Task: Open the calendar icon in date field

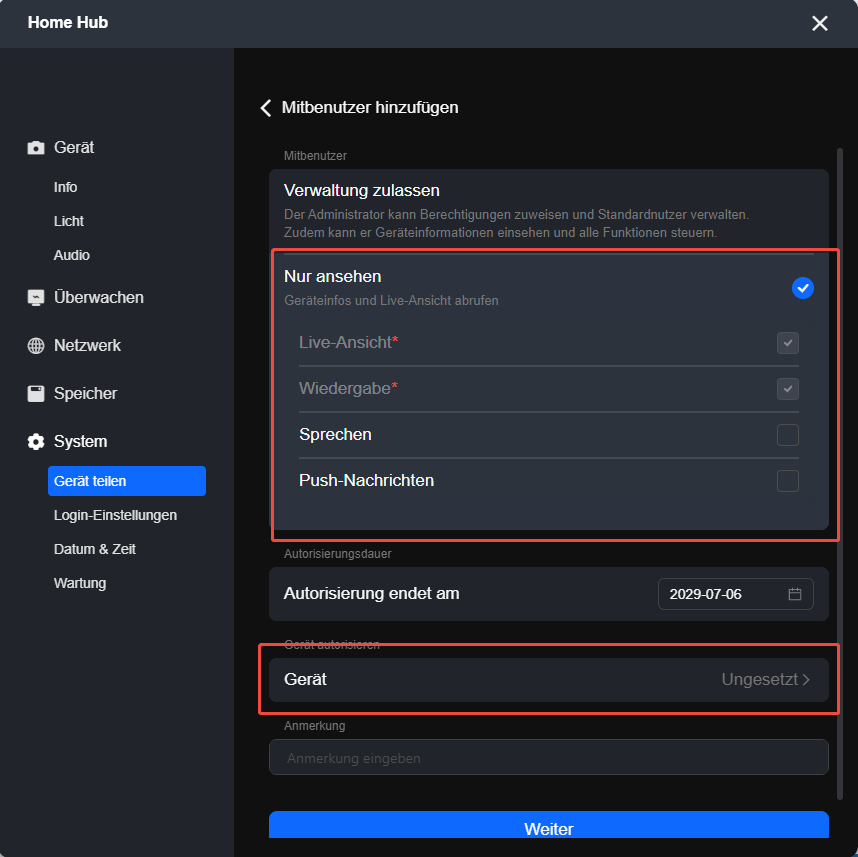Action: pyautogui.click(x=795, y=594)
